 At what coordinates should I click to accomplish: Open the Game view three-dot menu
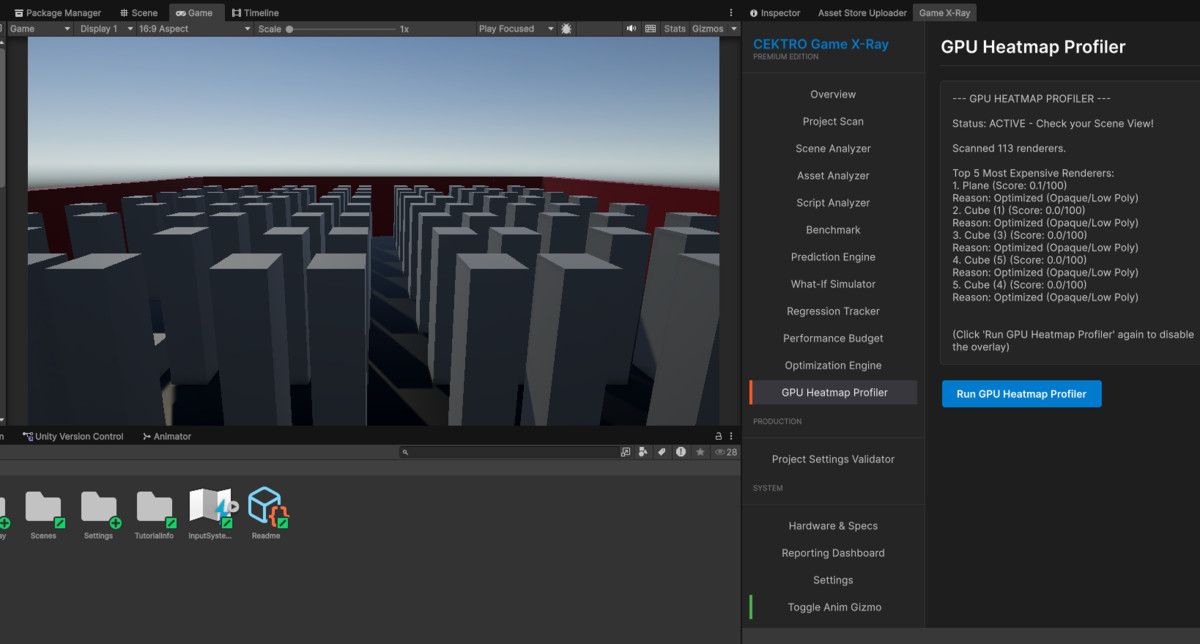[731, 13]
